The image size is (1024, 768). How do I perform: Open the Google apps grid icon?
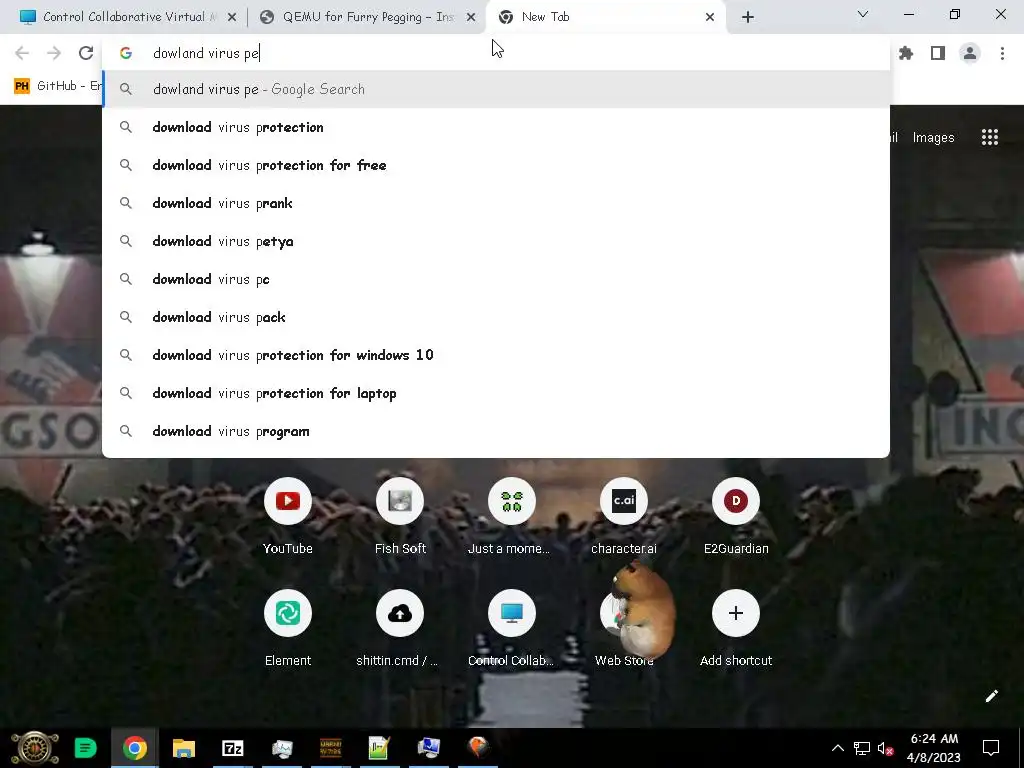(989, 137)
